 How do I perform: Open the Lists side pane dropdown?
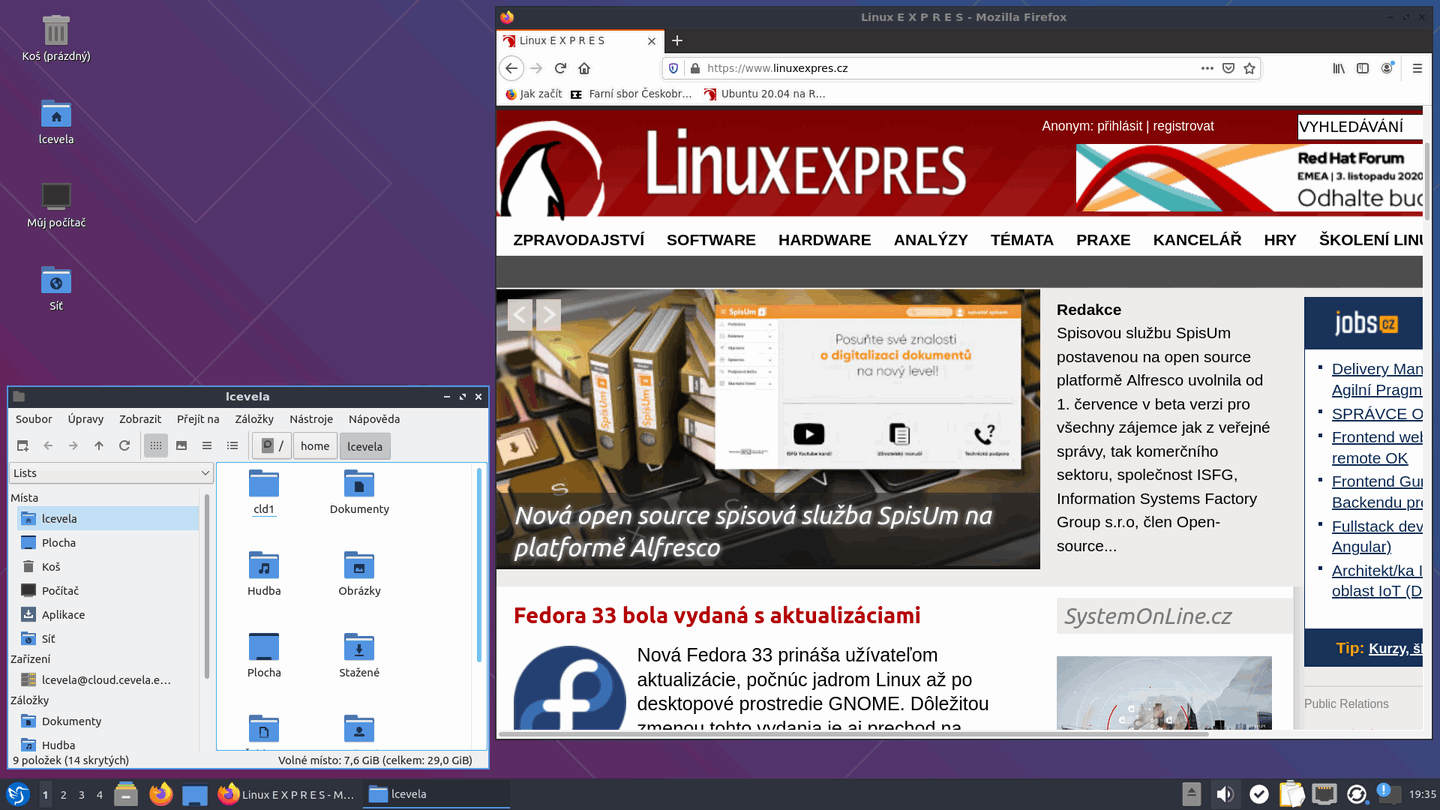111,473
